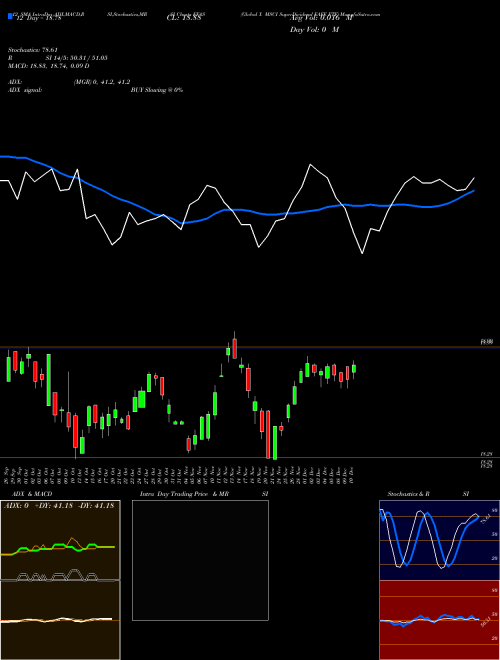The height and width of the screenshot is (660, 500).
Task: Click the last green candlestick on the right
Action: coord(354,368)
